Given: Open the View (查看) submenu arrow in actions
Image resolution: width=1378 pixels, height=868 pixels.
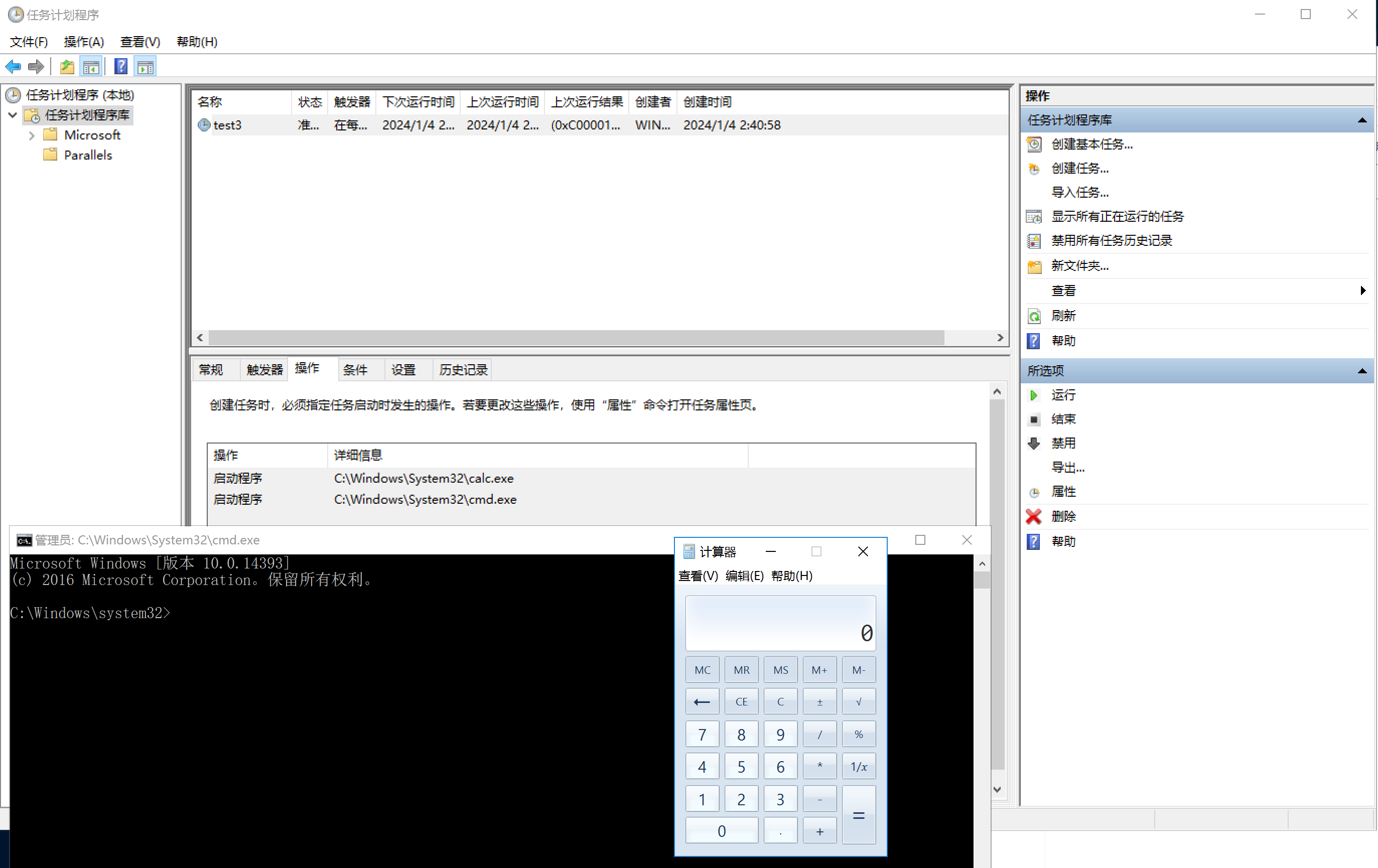Looking at the screenshot, I should point(1362,291).
